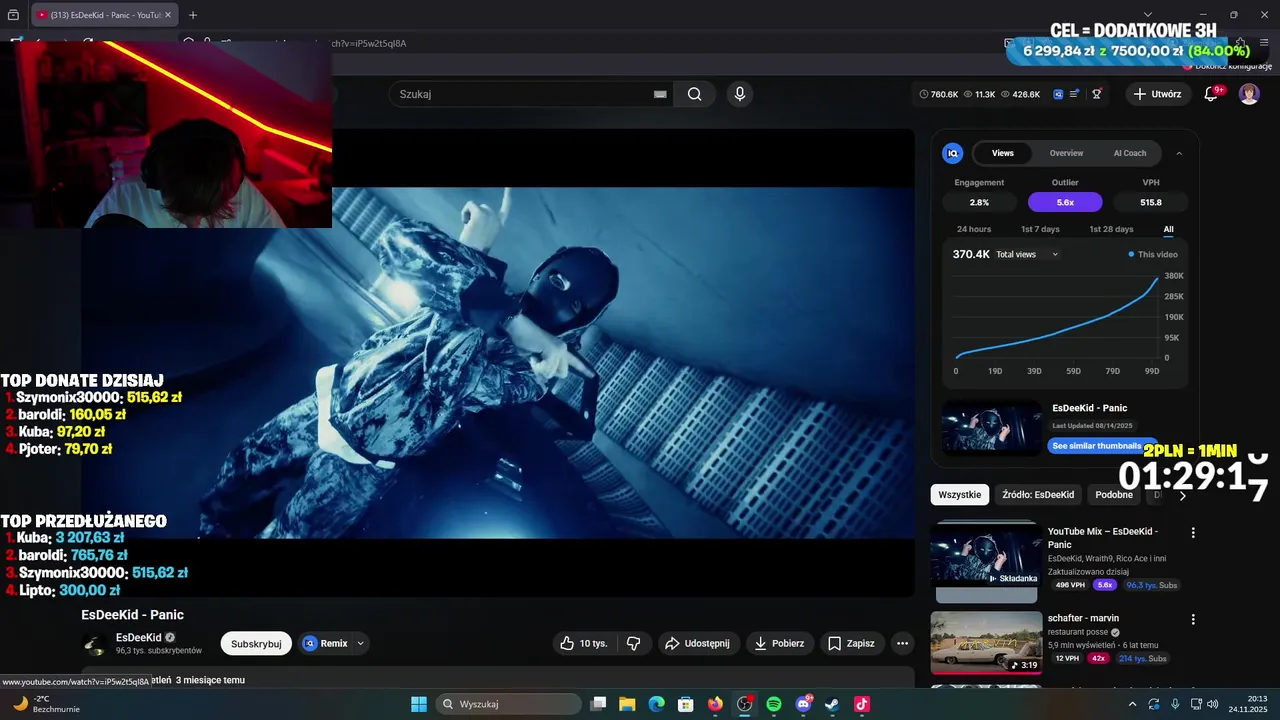Select the 1st 28 days range
Viewport: 1280px width, 720px height.
tap(1111, 229)
